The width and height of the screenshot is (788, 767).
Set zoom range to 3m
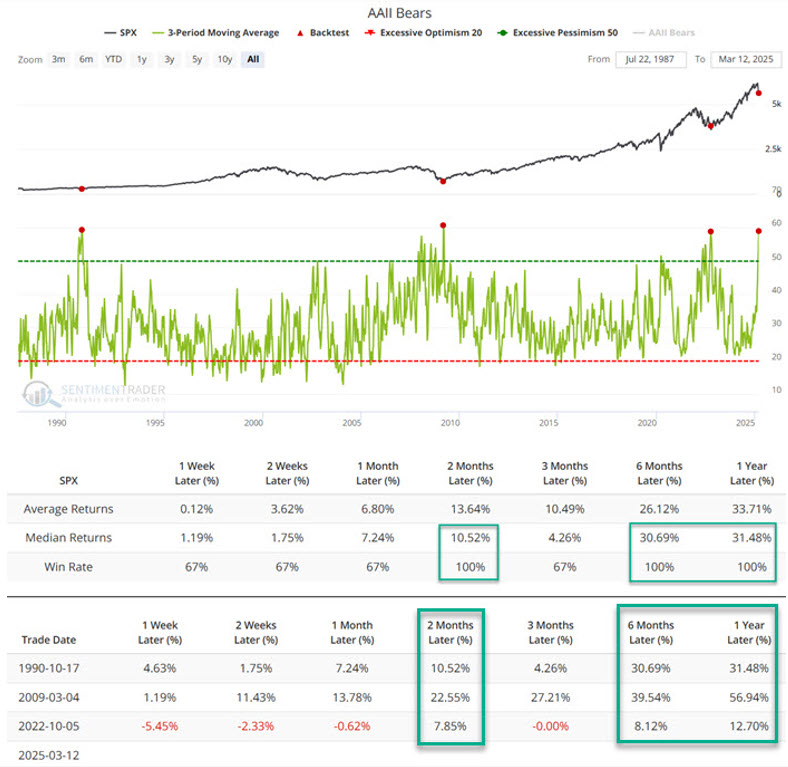coord(59,60)
